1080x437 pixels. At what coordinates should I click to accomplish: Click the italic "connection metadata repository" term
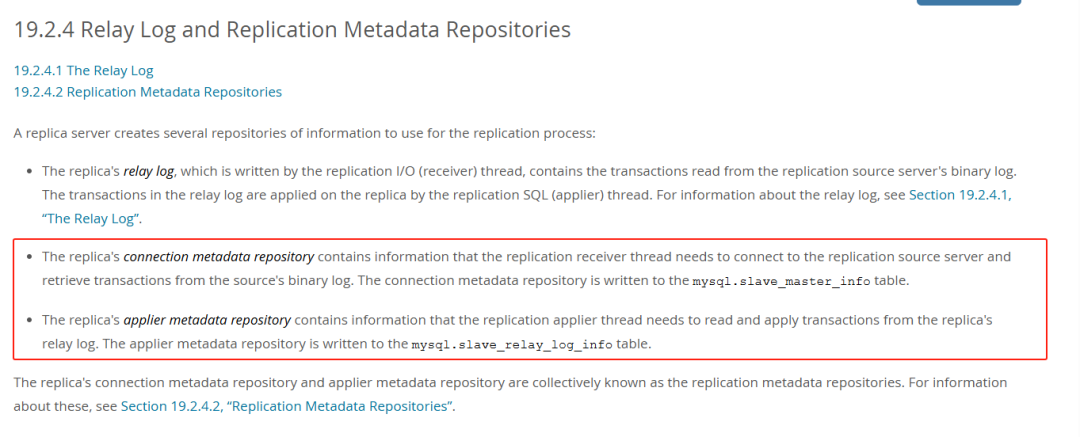[x=218, y=256]
